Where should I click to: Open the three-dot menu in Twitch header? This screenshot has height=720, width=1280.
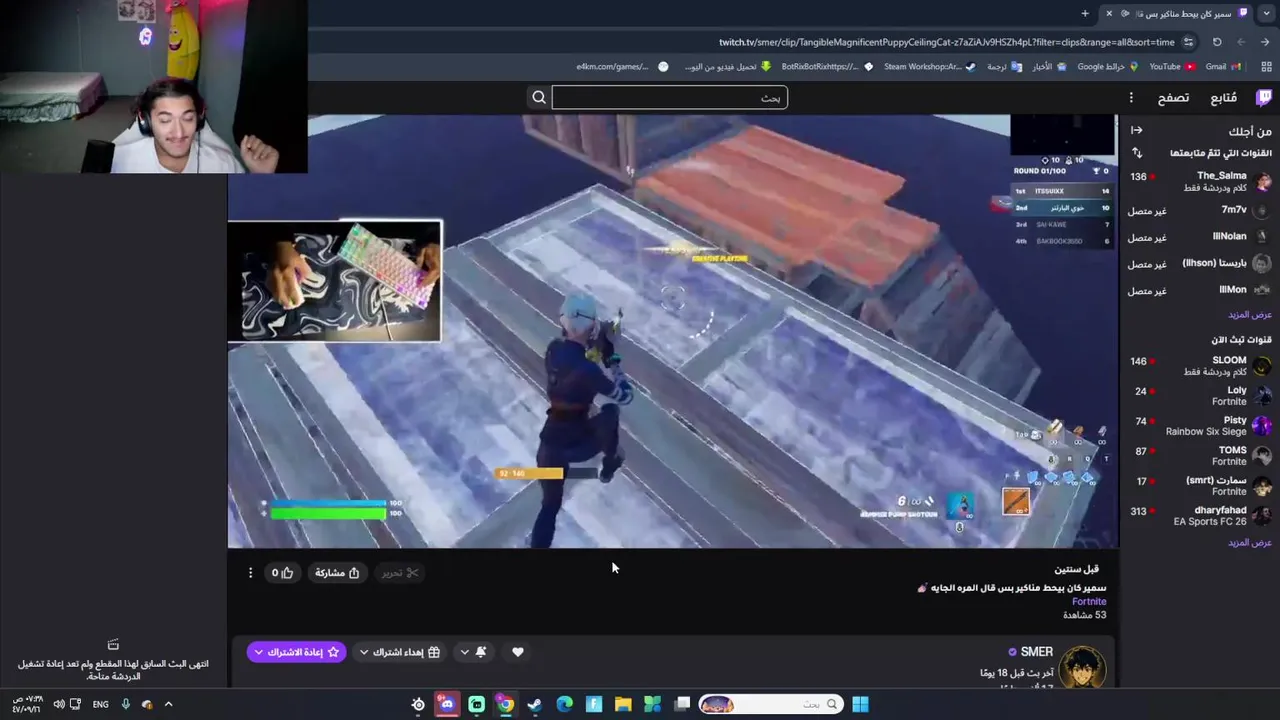(1131, 97)
